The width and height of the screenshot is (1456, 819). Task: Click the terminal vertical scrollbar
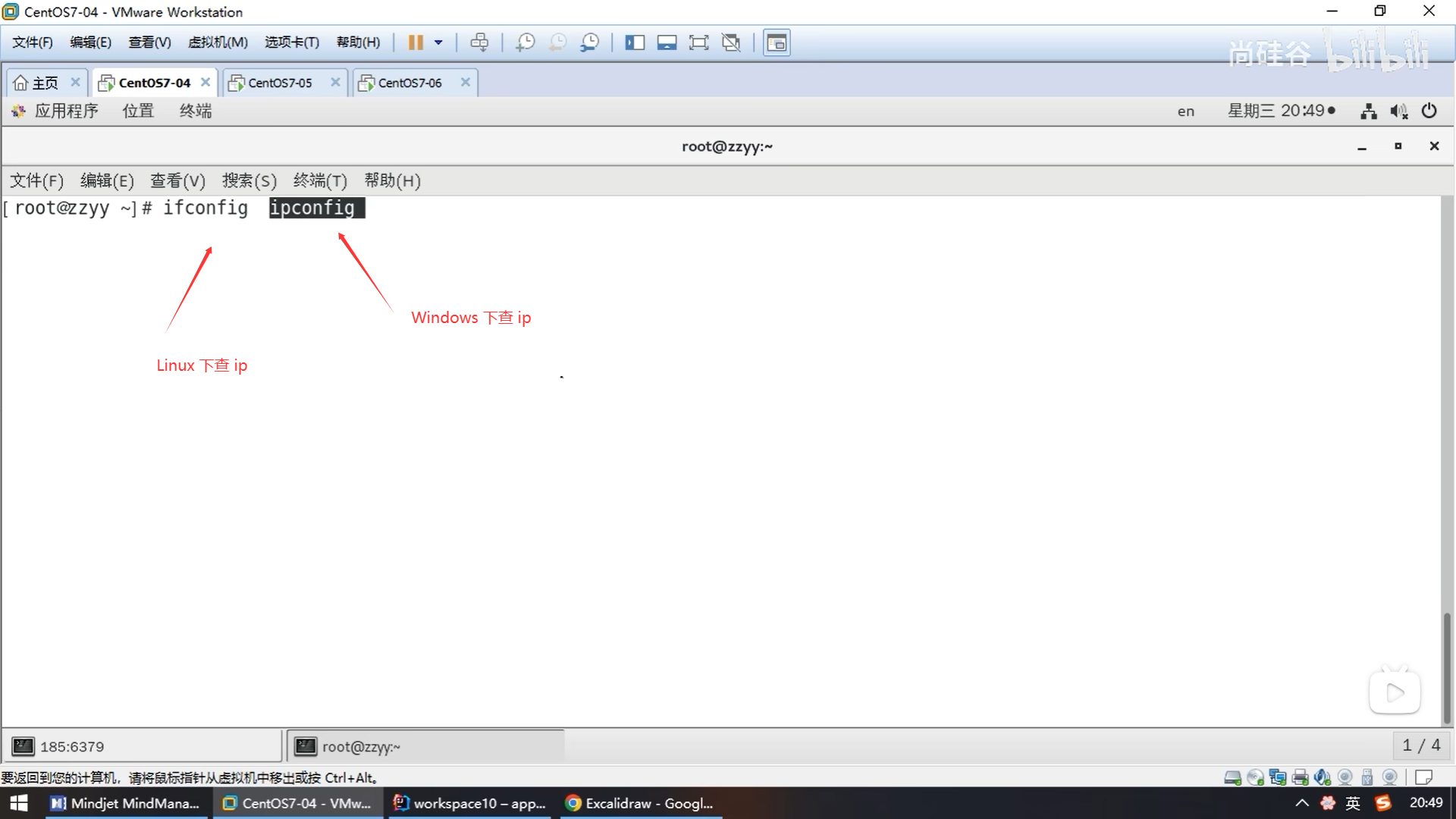coord(1447,667)
